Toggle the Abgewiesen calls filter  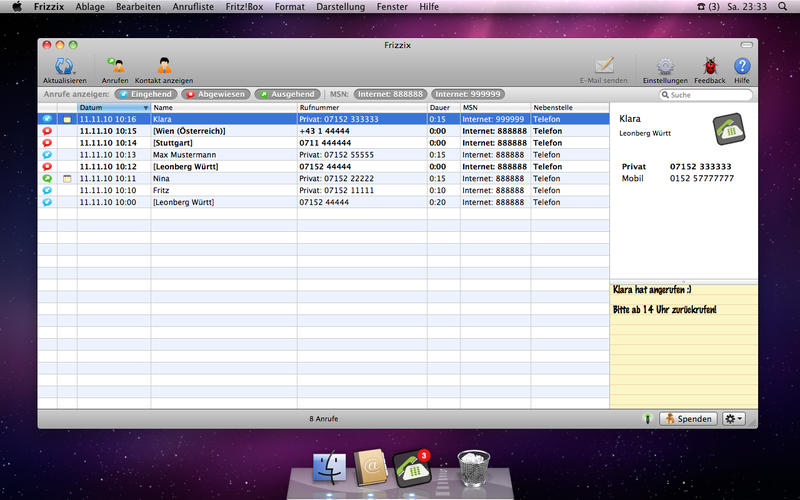point(215,94)
